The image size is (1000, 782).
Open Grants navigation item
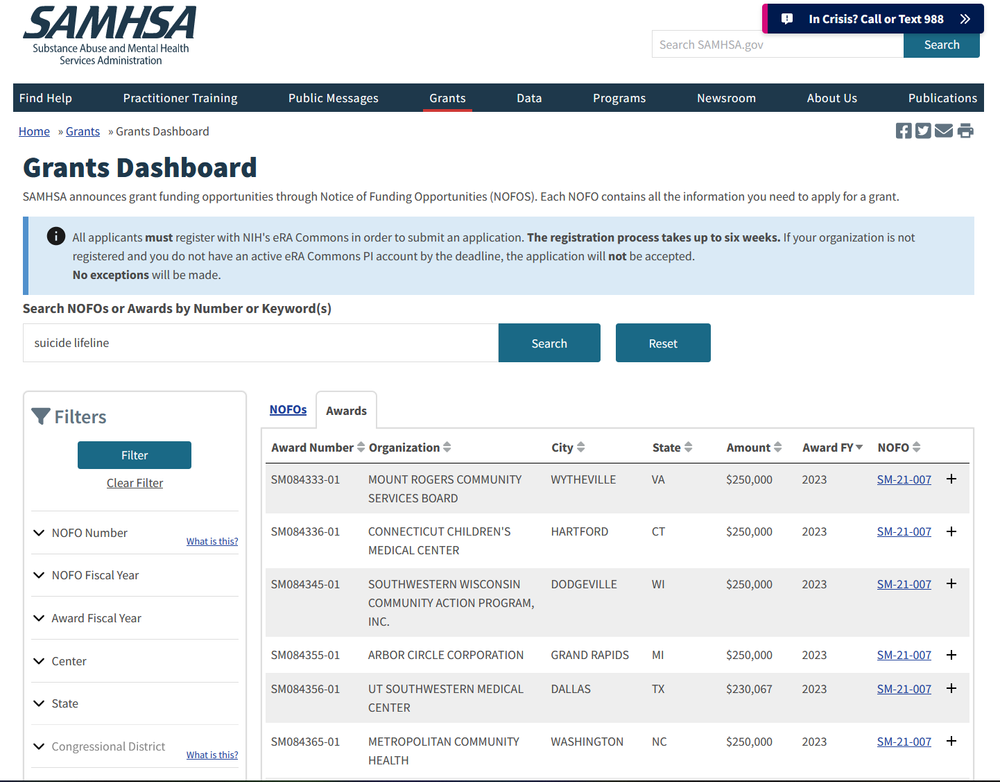point(447,98)
